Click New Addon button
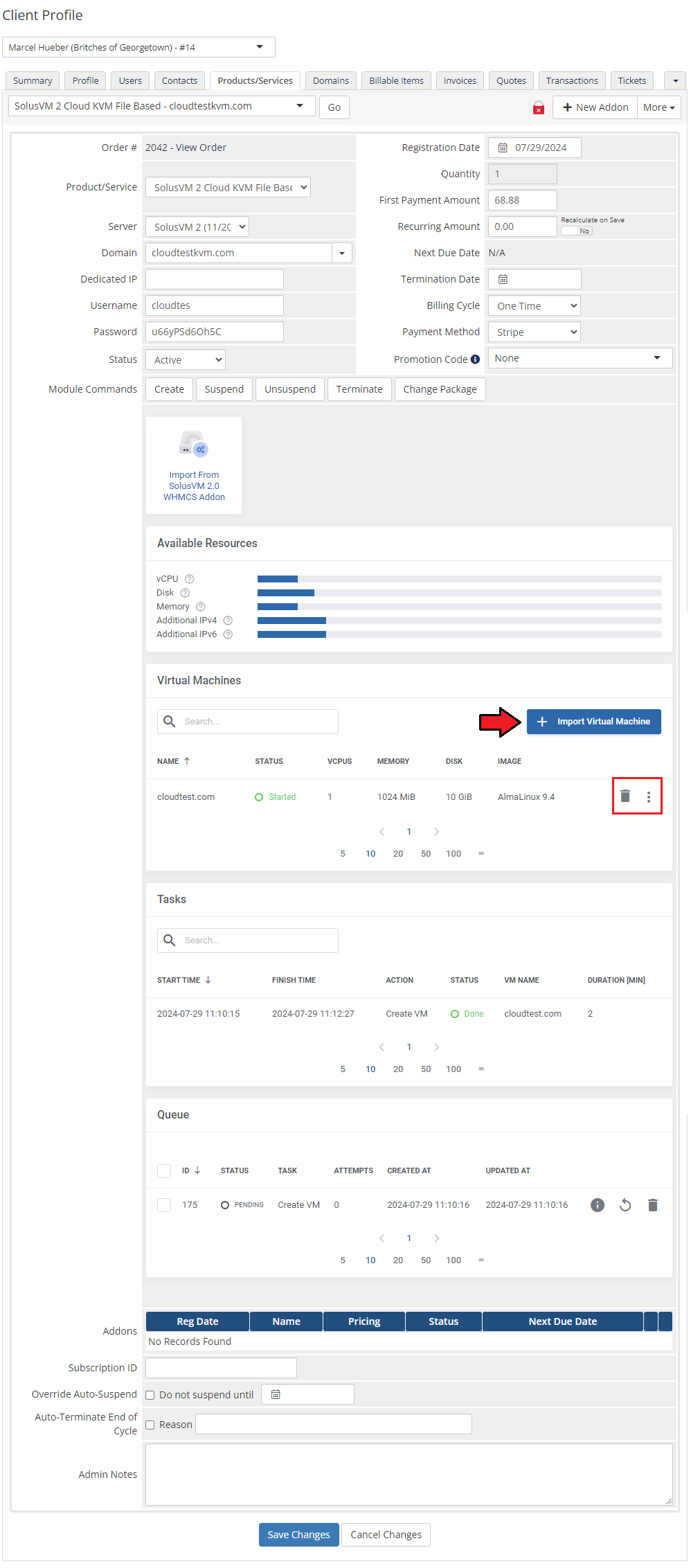This screenshot has width=691, height=1568. pyautogui.click(x=595, y=107)
